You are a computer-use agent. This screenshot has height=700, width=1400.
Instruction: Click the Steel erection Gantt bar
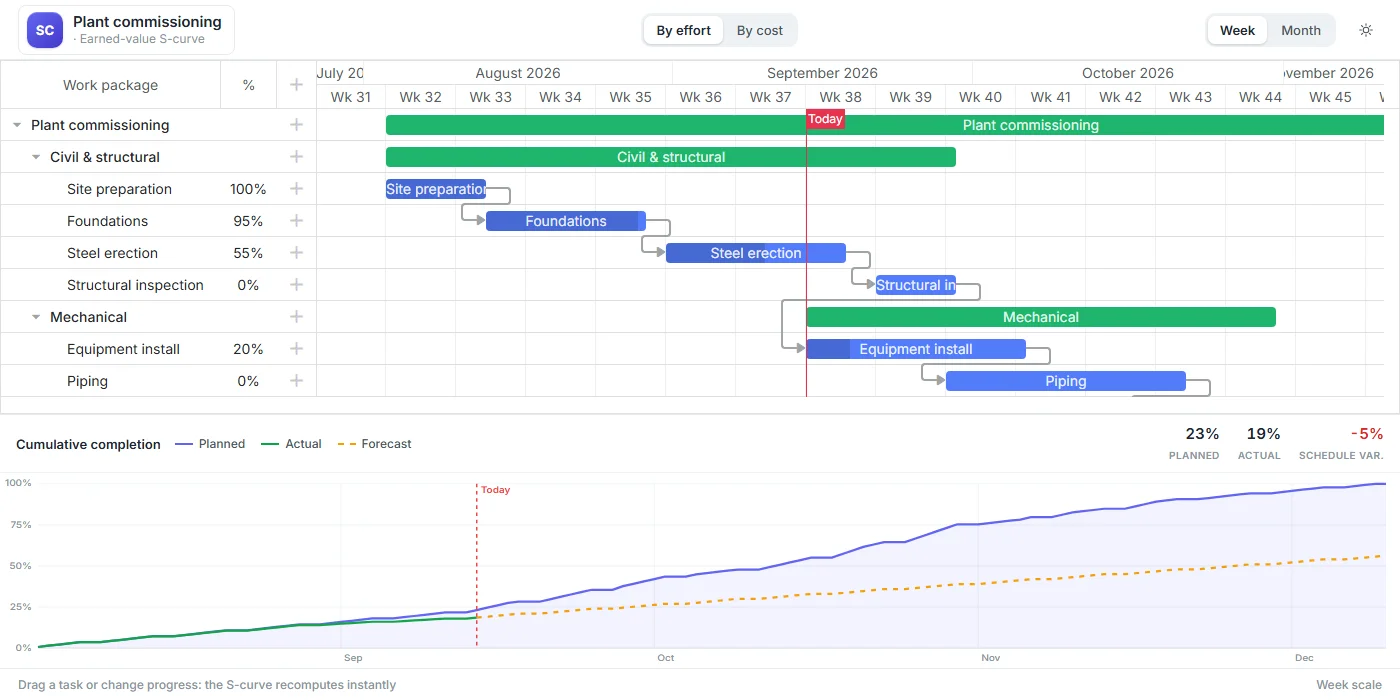pyautogui.click(x=756, y=253)
